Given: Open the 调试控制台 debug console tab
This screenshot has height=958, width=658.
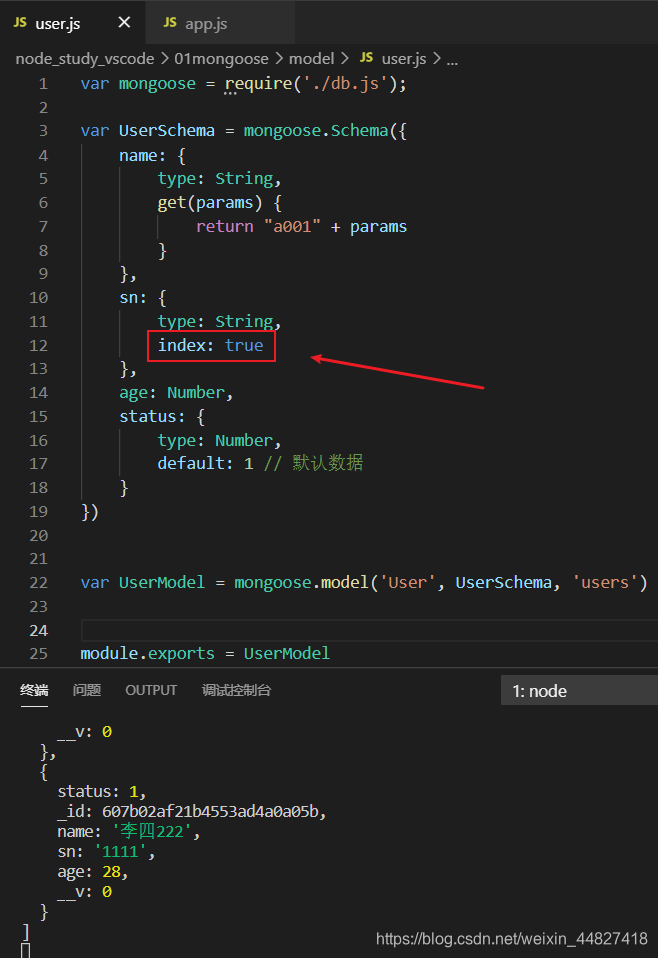Looking at the screenshot, I should coord(236,690).
